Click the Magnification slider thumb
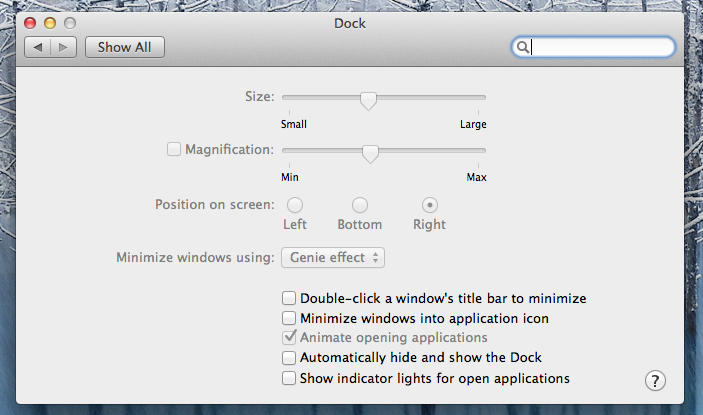The height and width of the screenshot is (415, 703). 370,154
